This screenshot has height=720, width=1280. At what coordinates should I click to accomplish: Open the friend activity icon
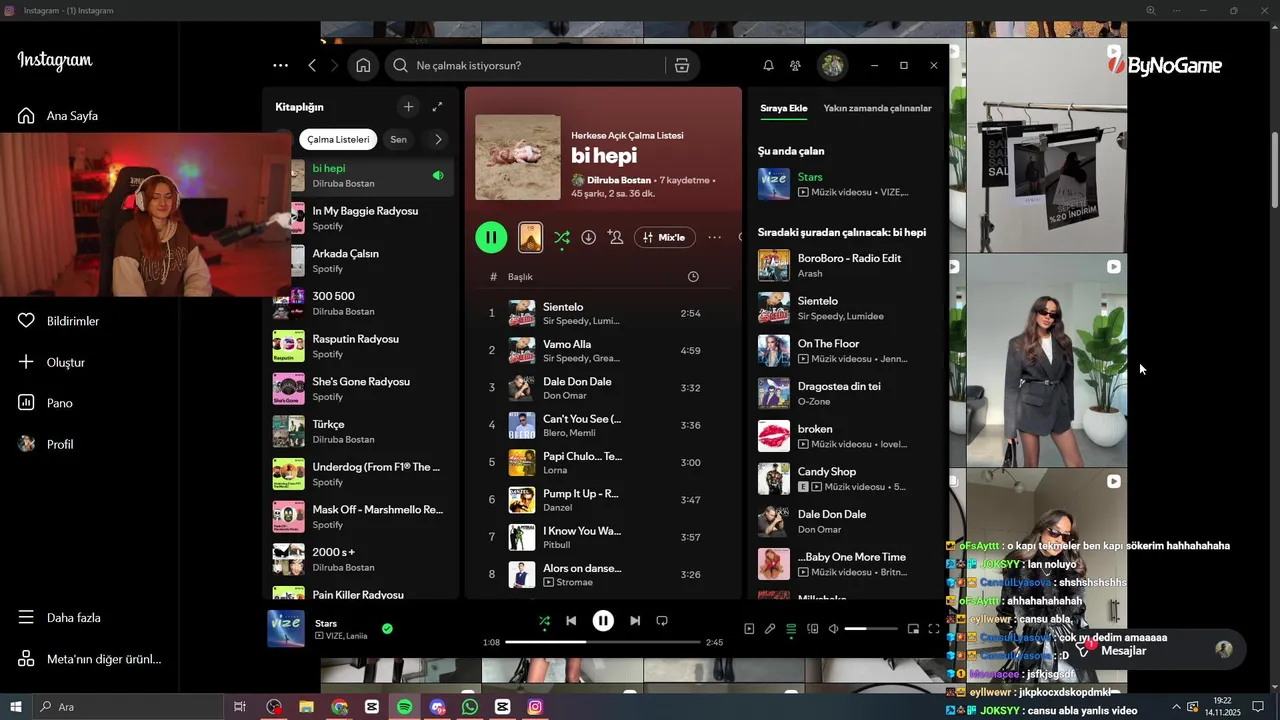pyautogui.click(x=795, y=65)
